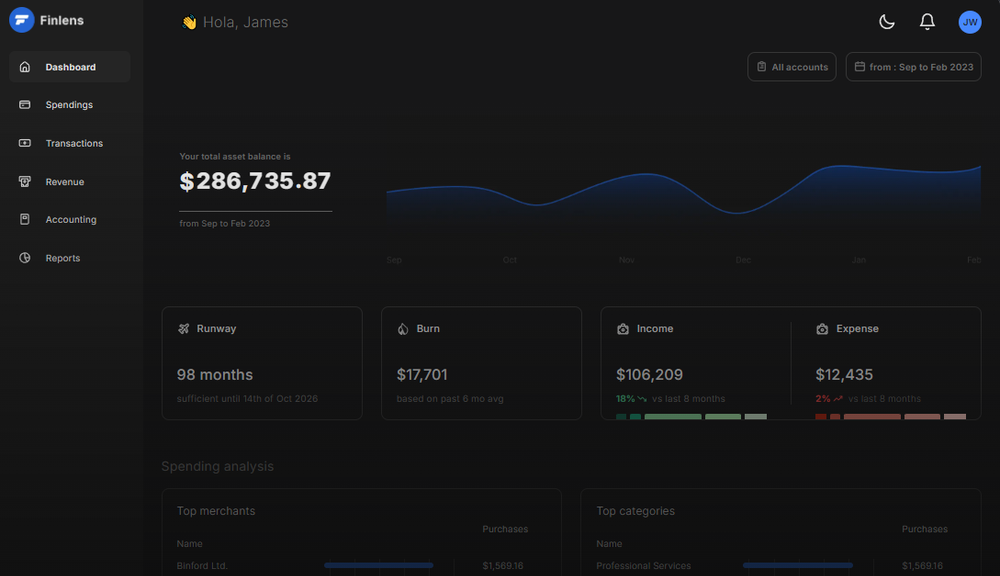Open the JW profile avatar

[x=969, y=21]
